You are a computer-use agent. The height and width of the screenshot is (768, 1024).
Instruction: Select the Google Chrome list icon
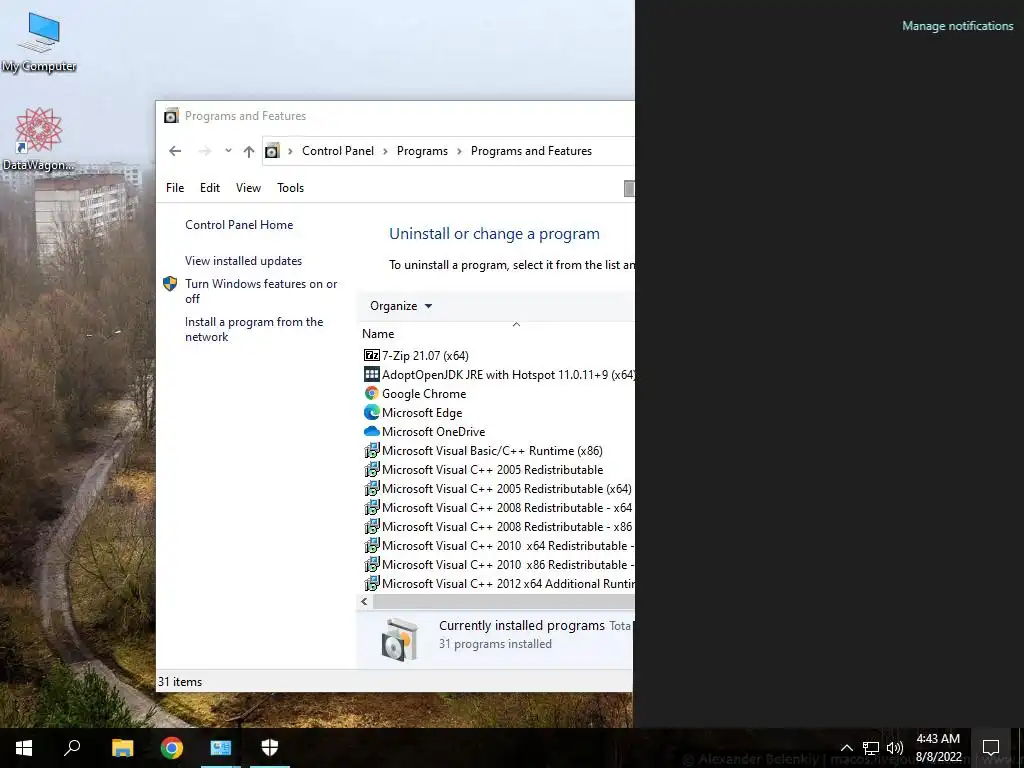pos(372,393)
